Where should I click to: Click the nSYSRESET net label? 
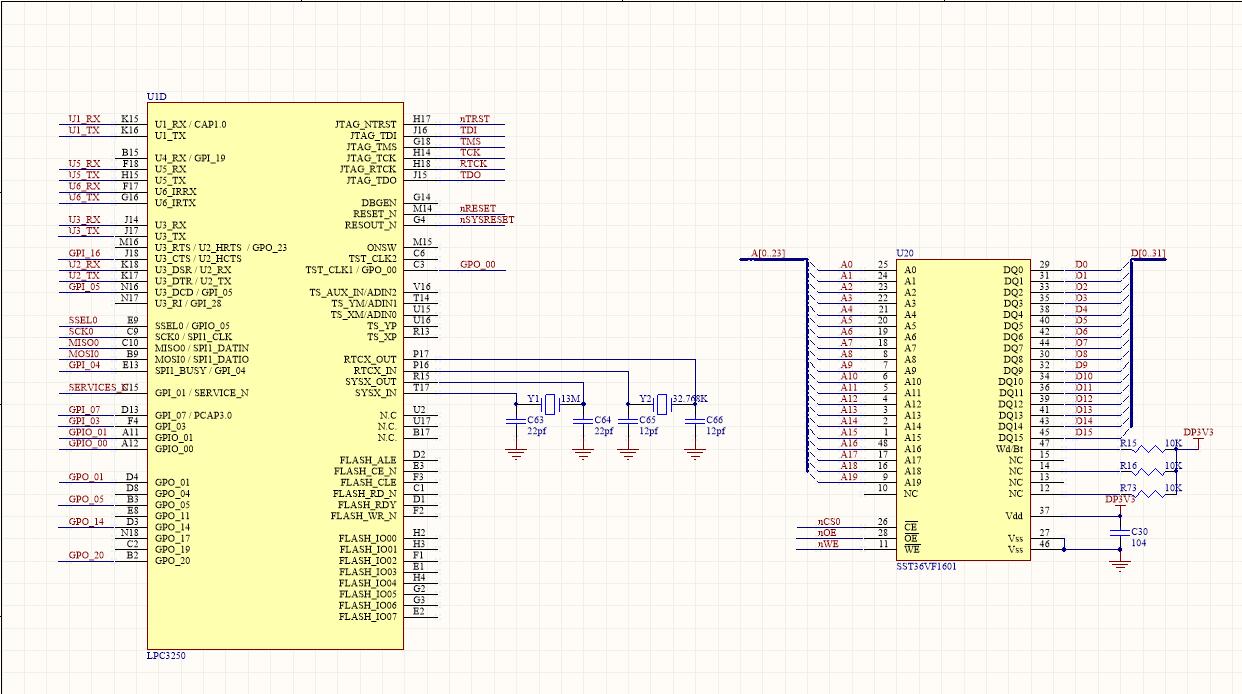487,220
